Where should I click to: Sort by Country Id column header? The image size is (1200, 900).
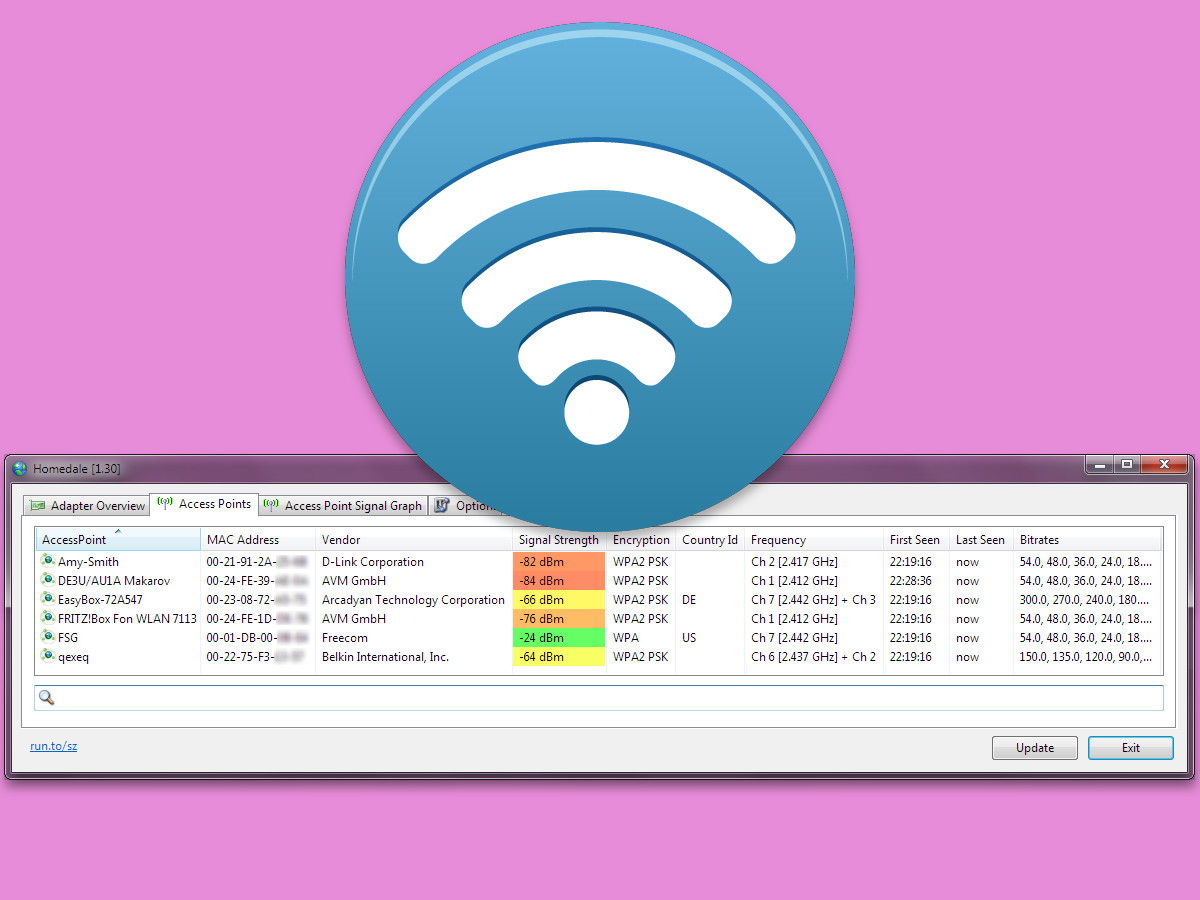click(710, 540)
